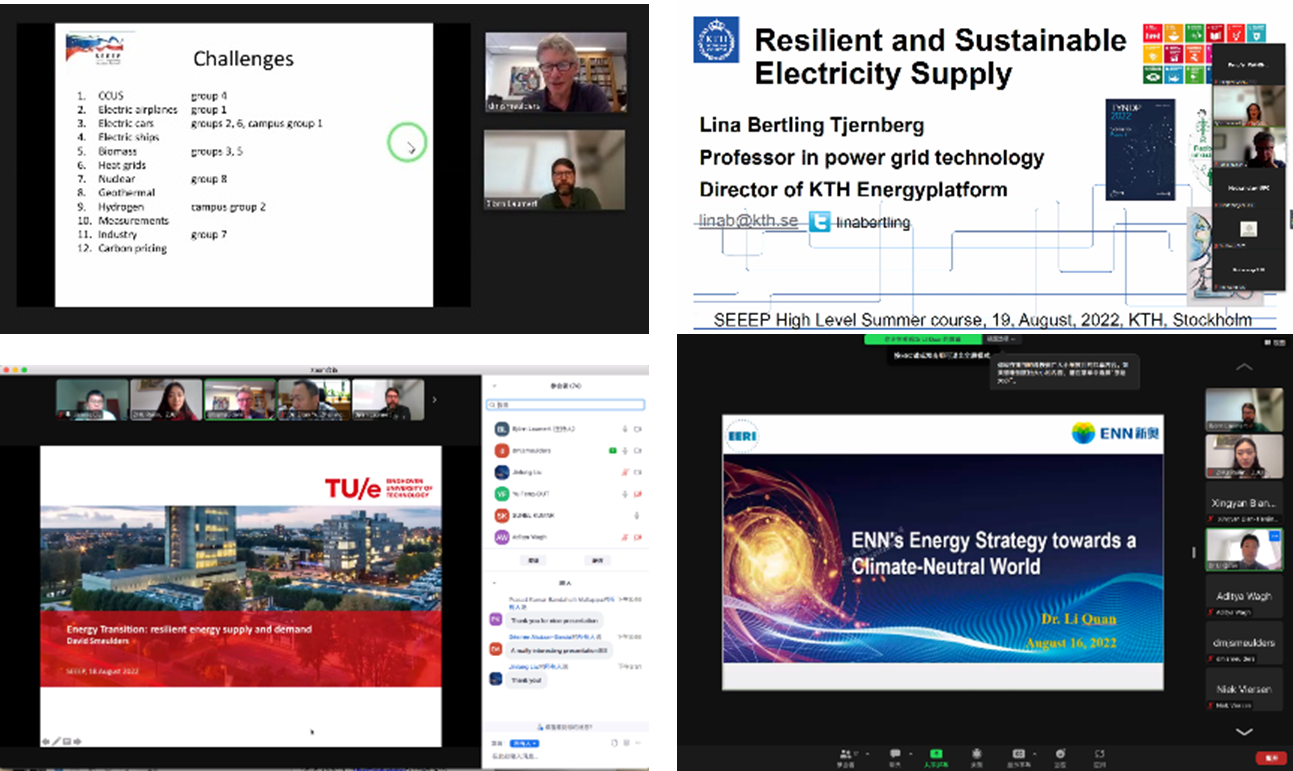Image resolution: width=1293 pixels, height=771 pixels.
Task: Click the next-slide arrow on TU/e slide
Action: tap(77, 741)
